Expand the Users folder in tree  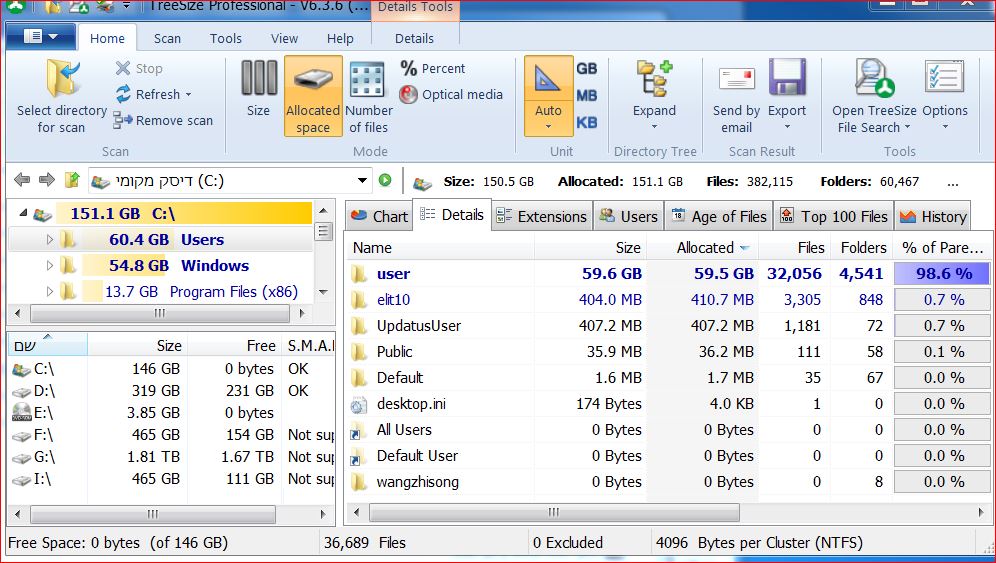(50, 240)
